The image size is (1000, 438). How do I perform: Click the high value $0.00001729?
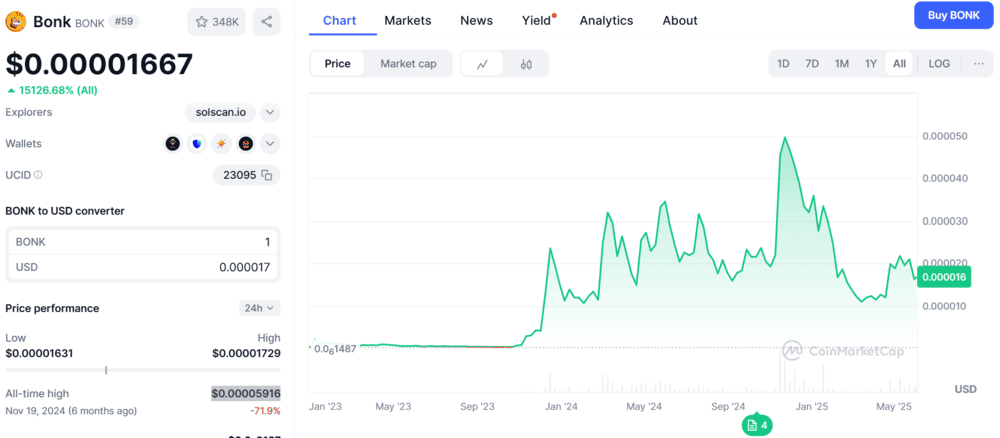(246, 353)
